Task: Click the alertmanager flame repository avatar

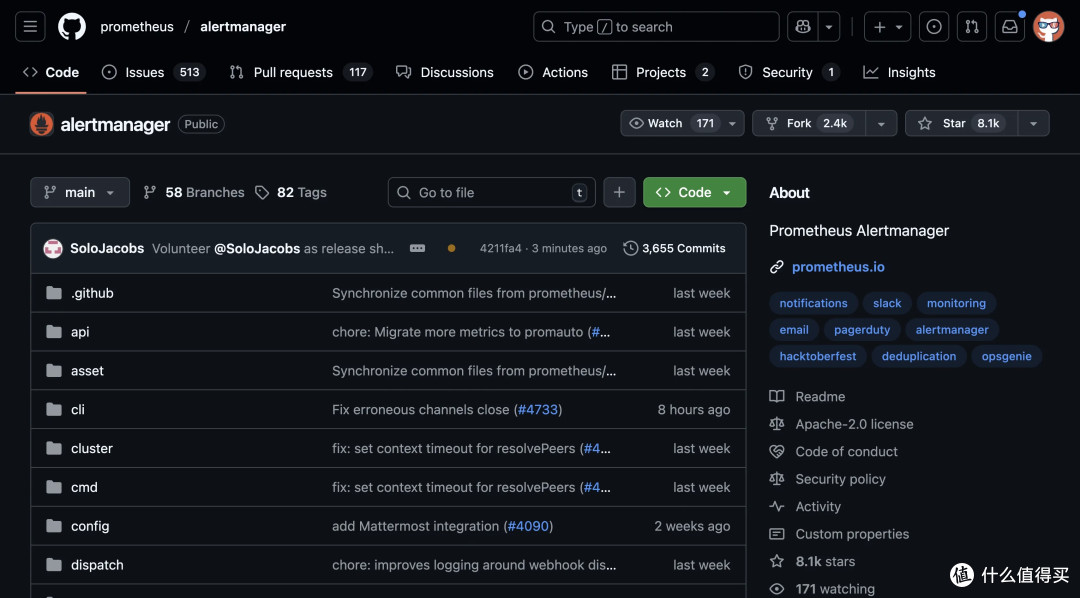Action: point(41,124)
